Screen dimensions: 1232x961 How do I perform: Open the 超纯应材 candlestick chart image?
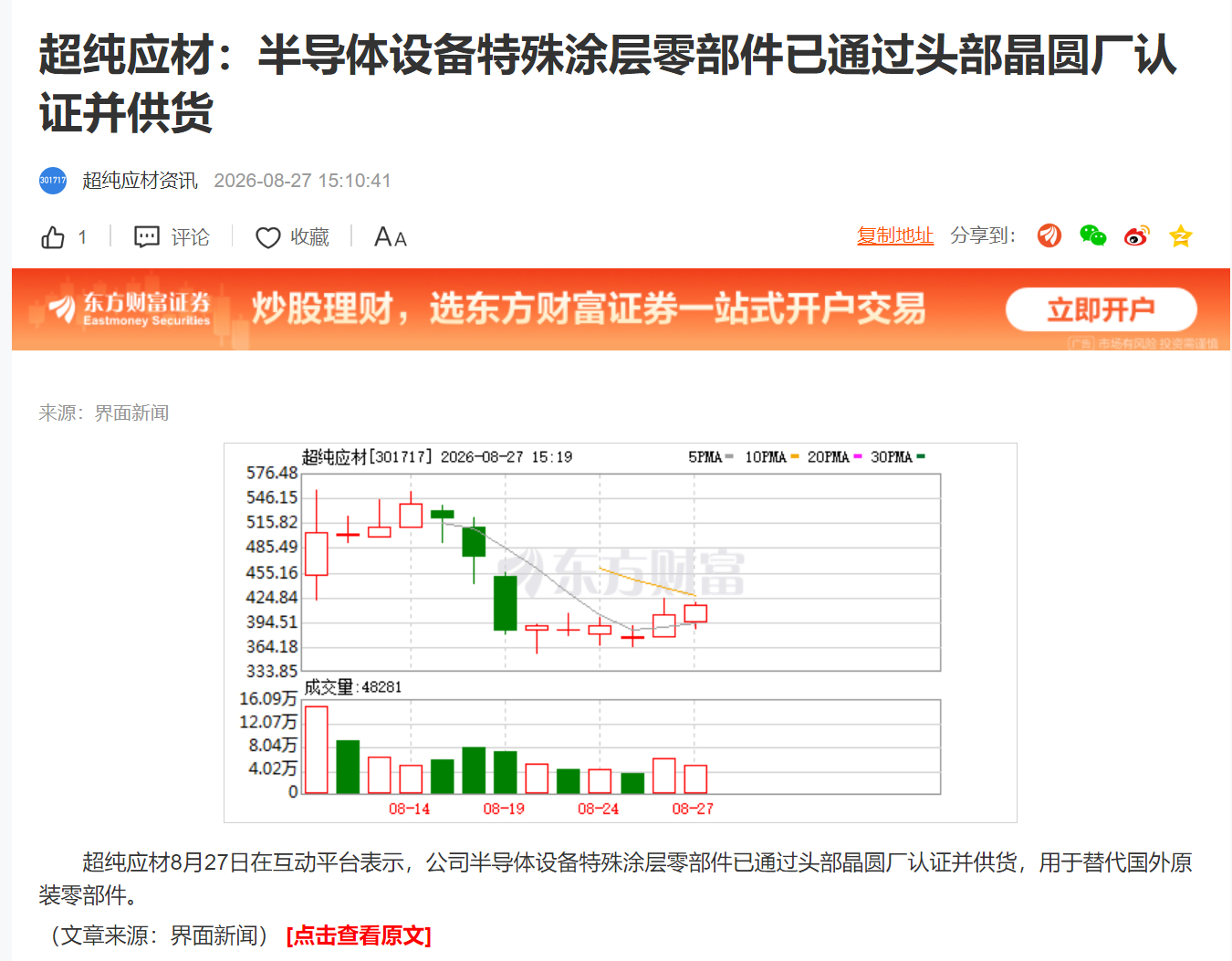click(x=621, y=632)
